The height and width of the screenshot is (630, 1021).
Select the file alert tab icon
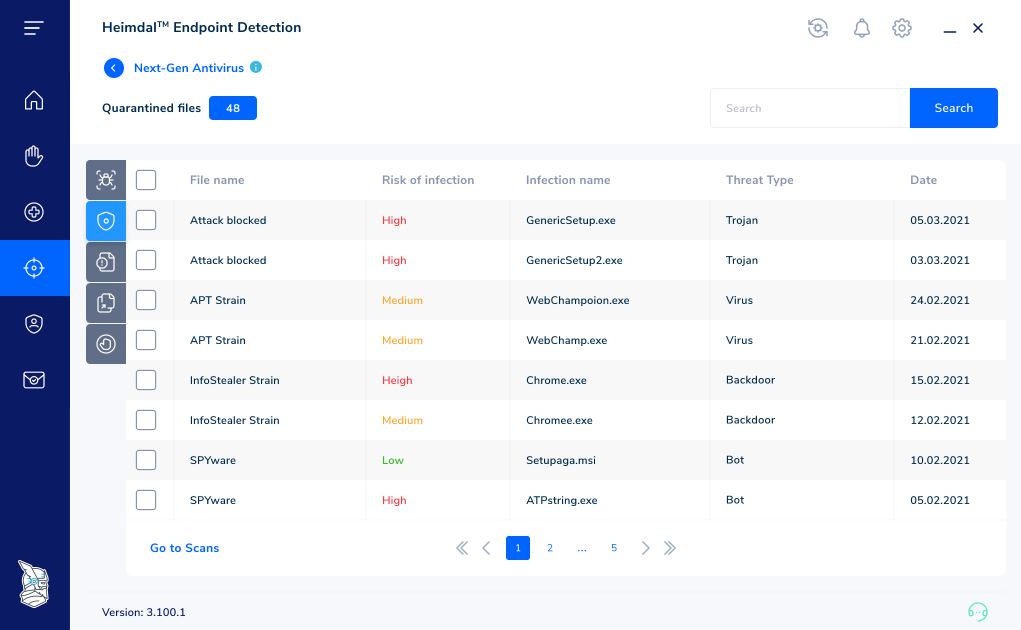[x=106, y=262]
